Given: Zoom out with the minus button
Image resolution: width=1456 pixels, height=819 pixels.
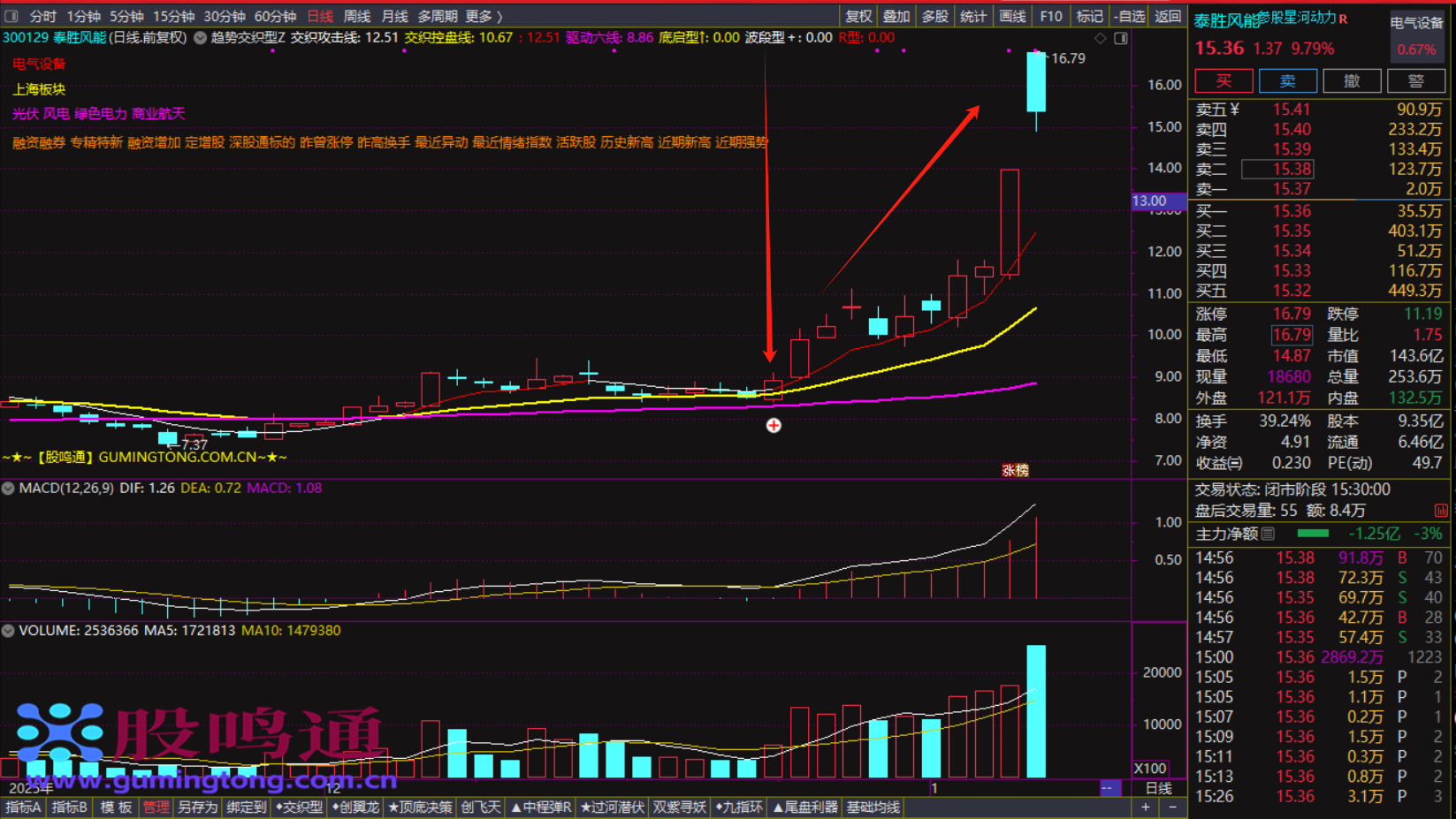Looking at the screenshot, I should pyautogui.click(x=1172, y=807).
